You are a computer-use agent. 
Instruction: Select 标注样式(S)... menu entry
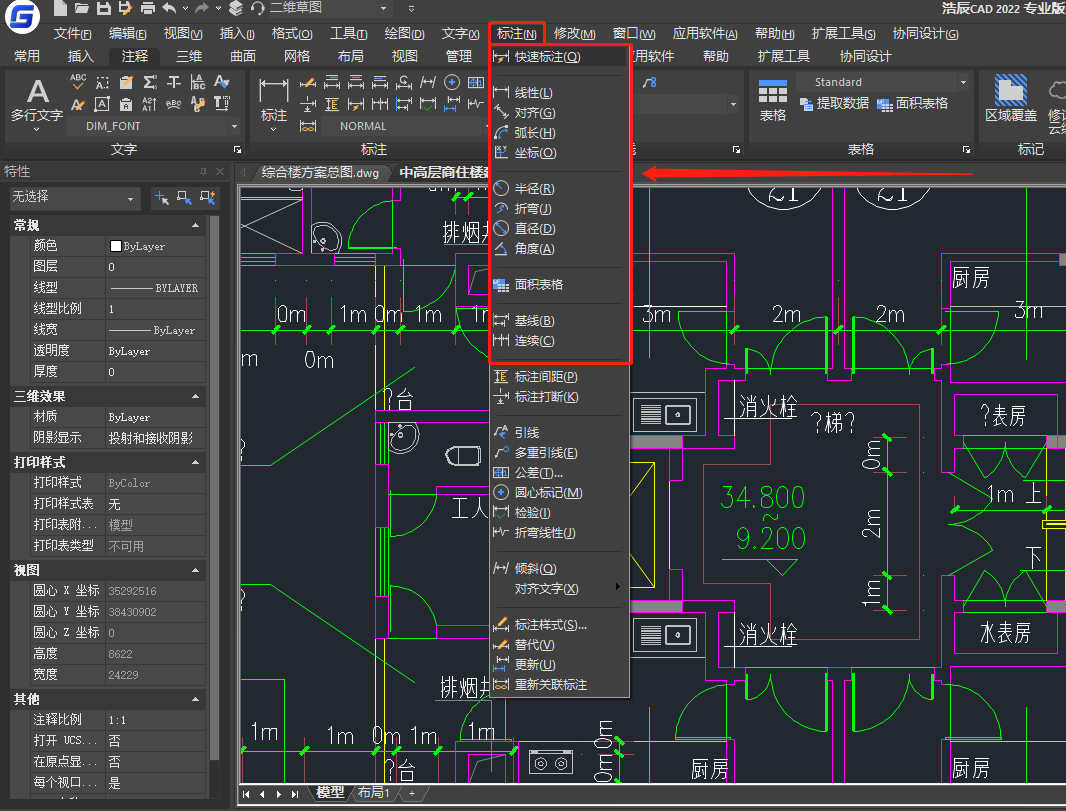pos(550,625)
